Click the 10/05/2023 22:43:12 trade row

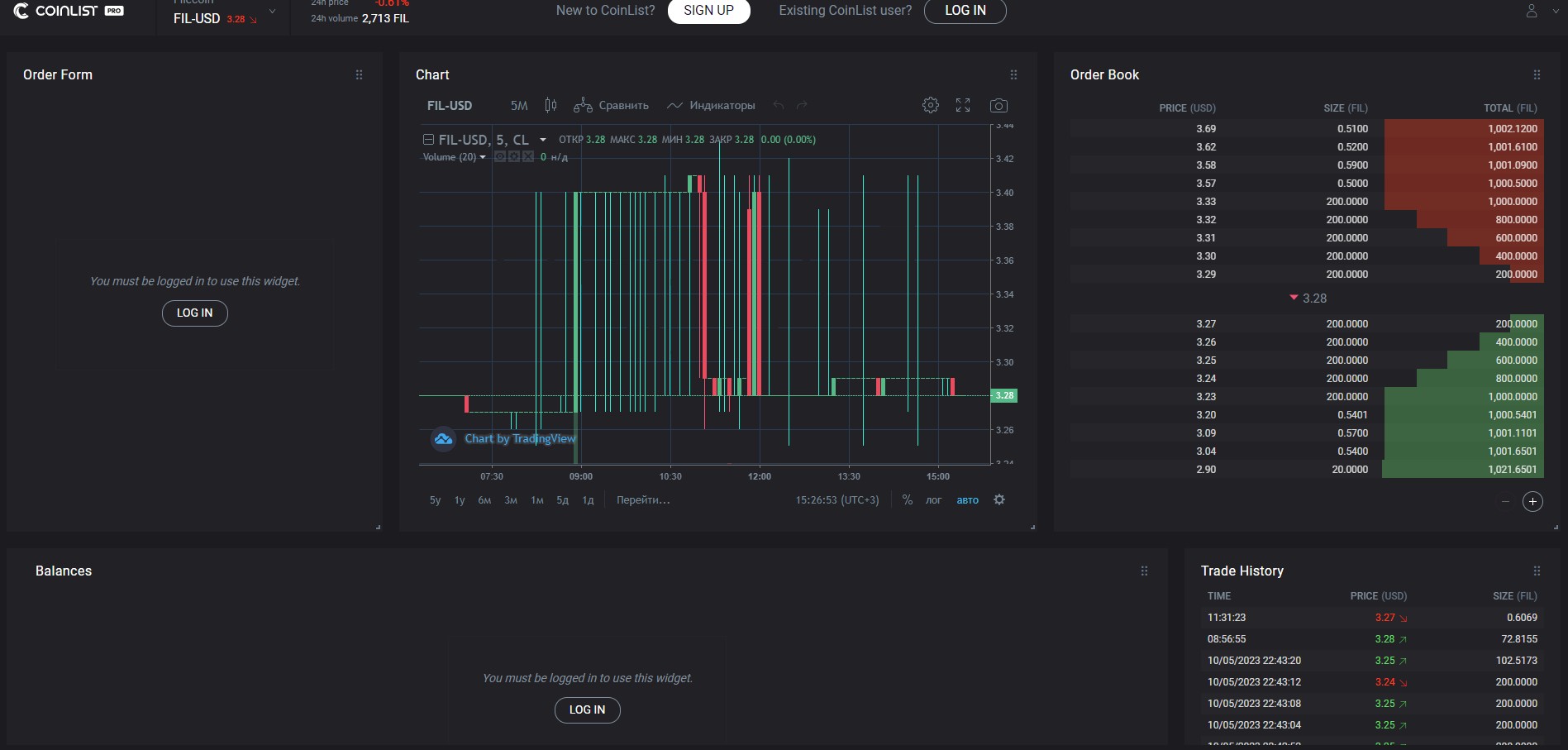1372,682
